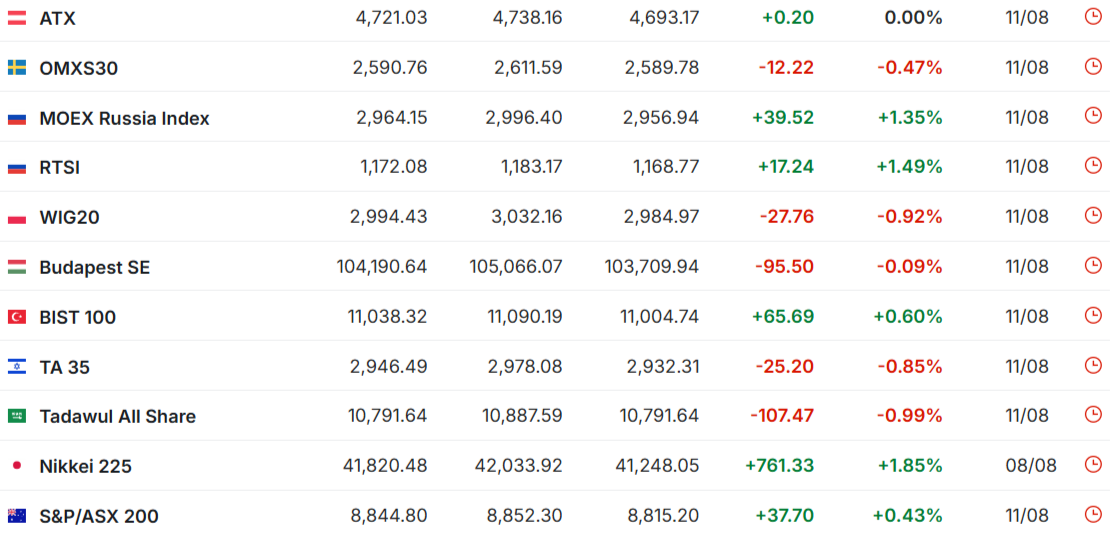
Task: Open the Nikkei 225 index page
Action: tap(86, 466)
